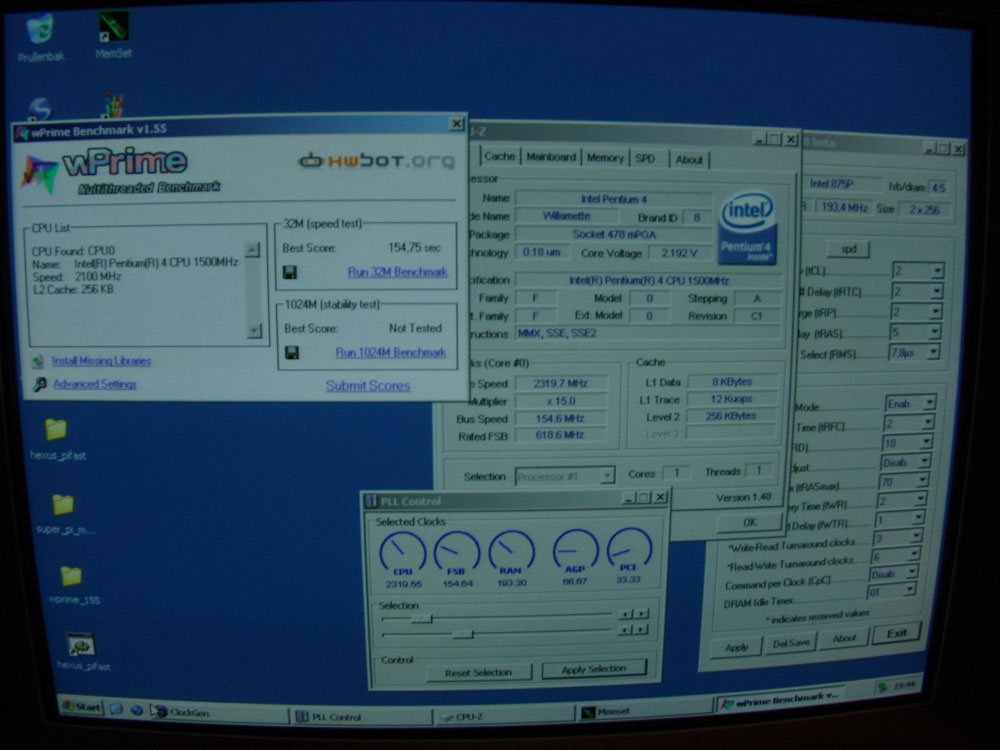Click the Advanced Settings magnifier icon

[40, 384]
